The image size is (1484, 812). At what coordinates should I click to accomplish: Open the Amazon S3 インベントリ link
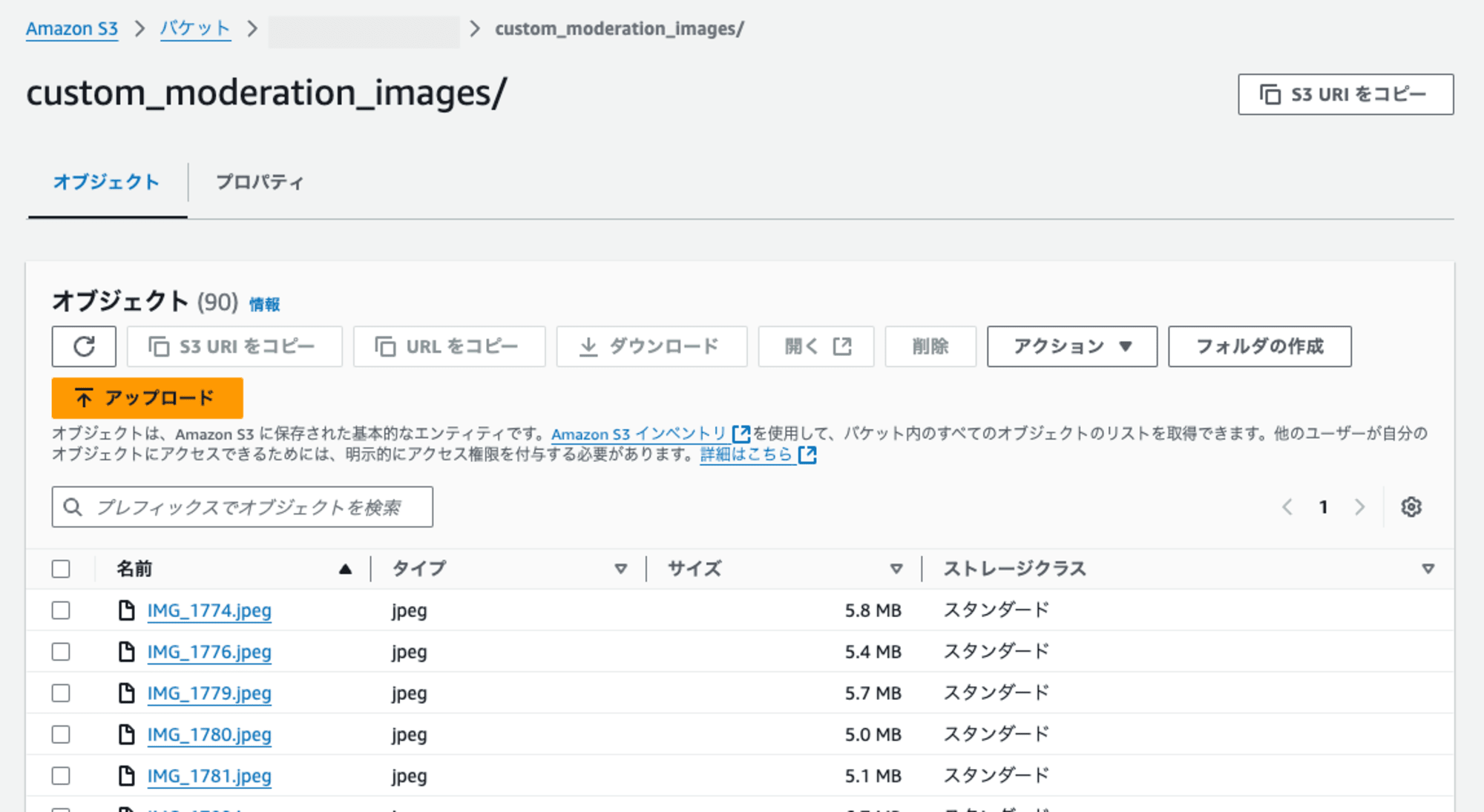(639, 435)
